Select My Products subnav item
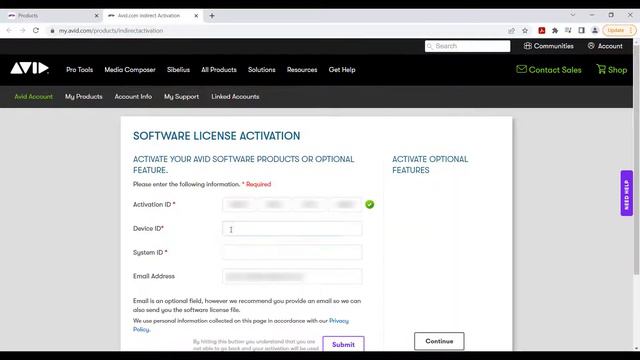The width and height of the screenshot is (640, 360). pos(84,97)
